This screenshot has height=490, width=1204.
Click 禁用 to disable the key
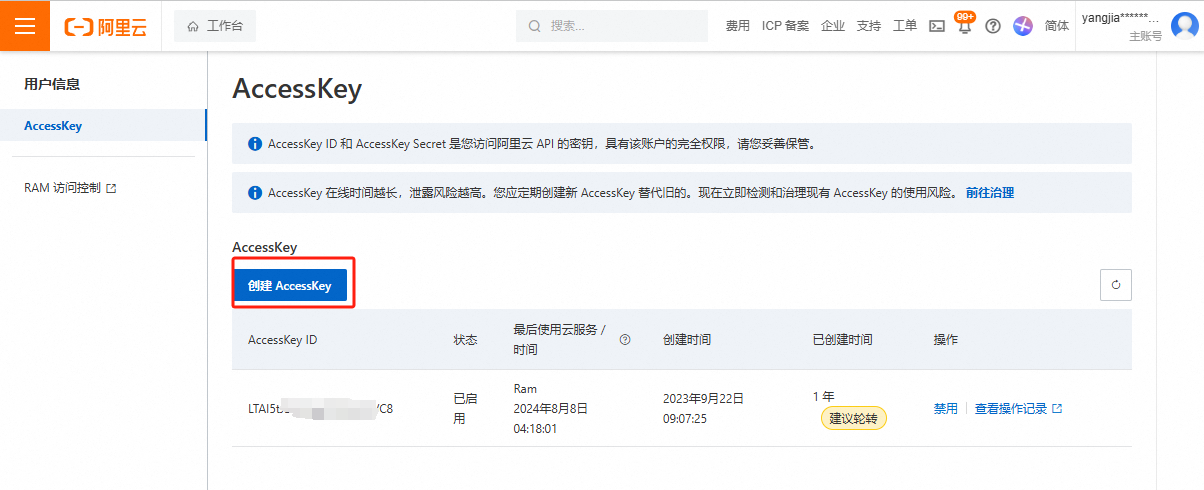[945, 408]
